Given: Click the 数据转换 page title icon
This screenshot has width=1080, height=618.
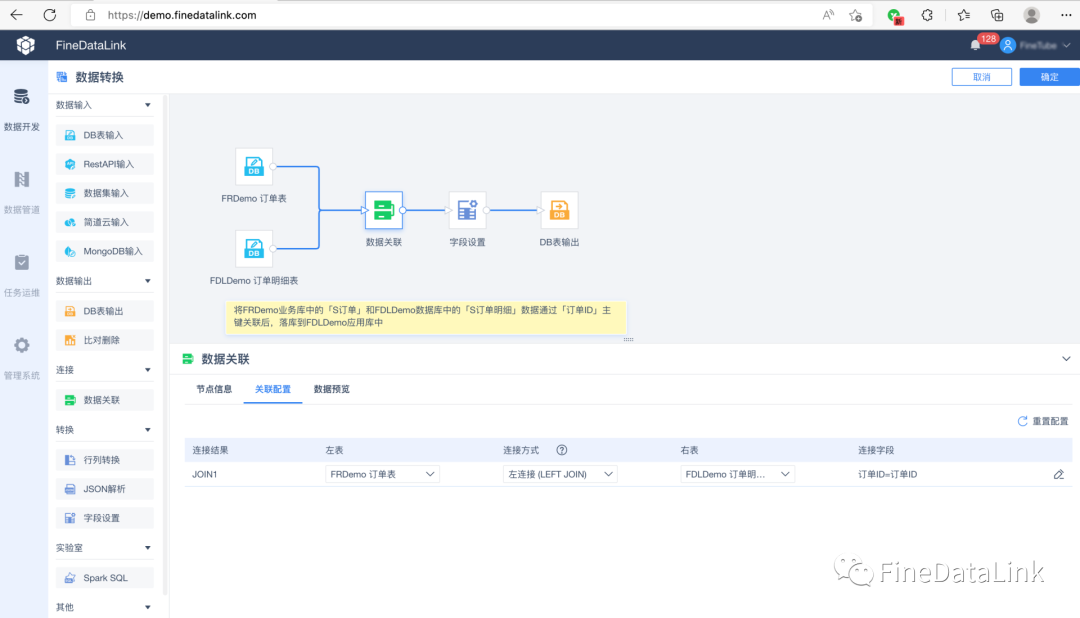Looking at the screenshot, I should 62,77.
